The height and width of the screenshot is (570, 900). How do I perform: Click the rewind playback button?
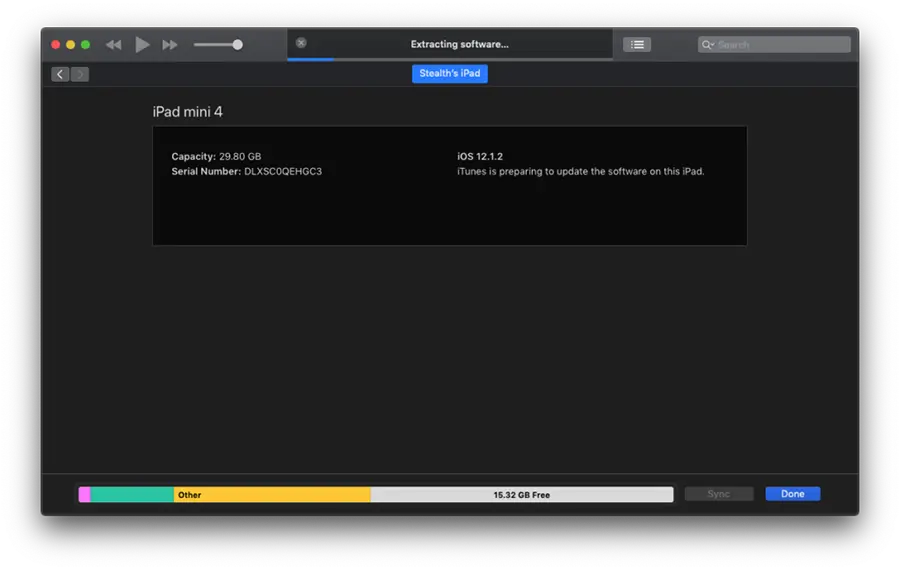pos(113,45)
